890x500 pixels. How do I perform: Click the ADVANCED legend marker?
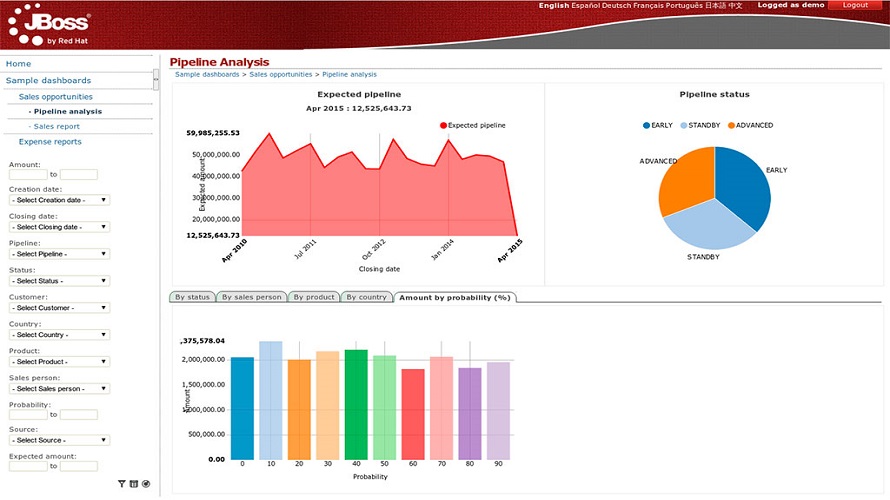click(731, 125)
